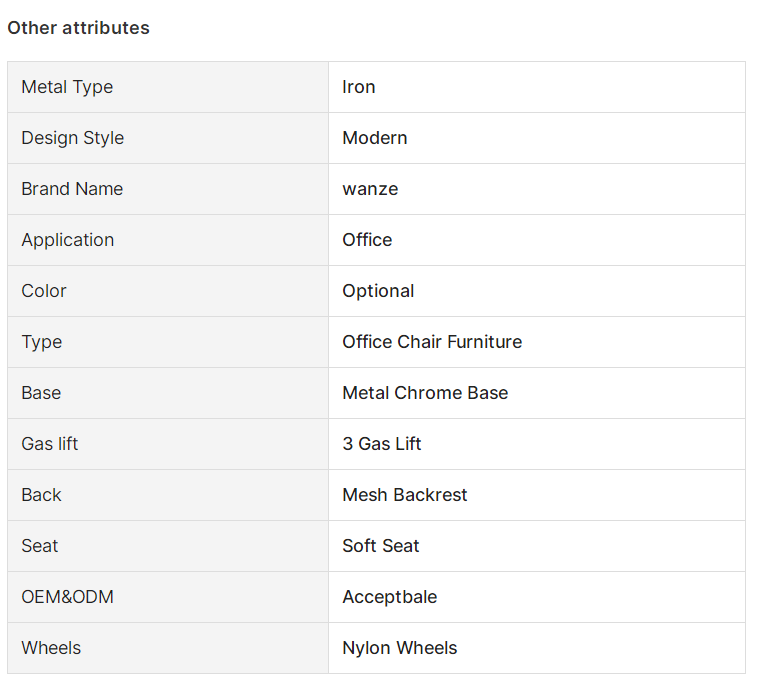
Task: Click the Other attributes heading
Action: click(x=78, y=28)
